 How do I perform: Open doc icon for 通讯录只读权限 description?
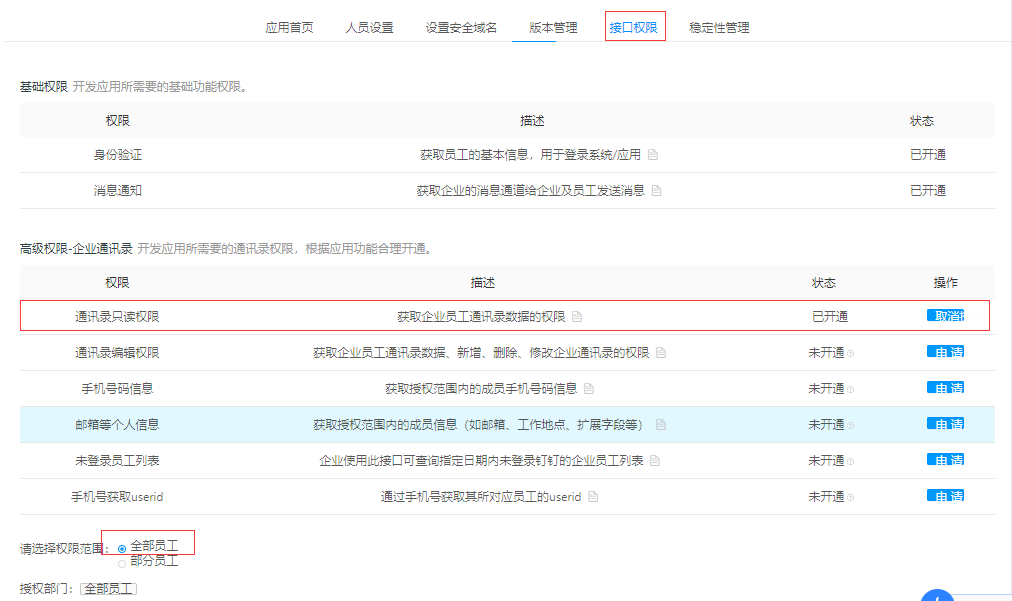click(577, 316)
